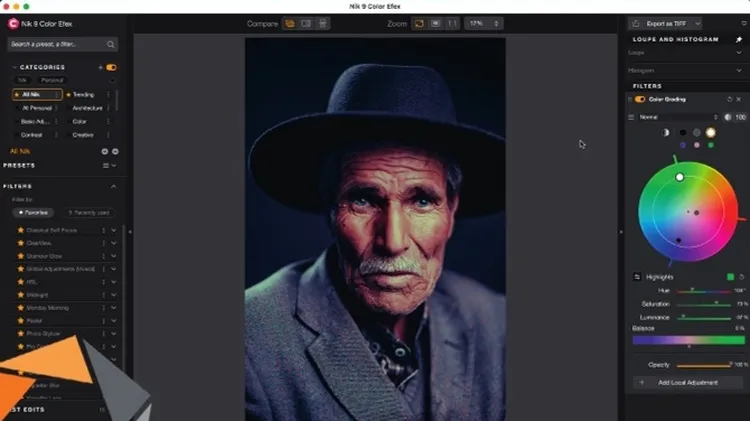Toggle favorite star on Trending category
750x421 pixels.
click(68, 95)
